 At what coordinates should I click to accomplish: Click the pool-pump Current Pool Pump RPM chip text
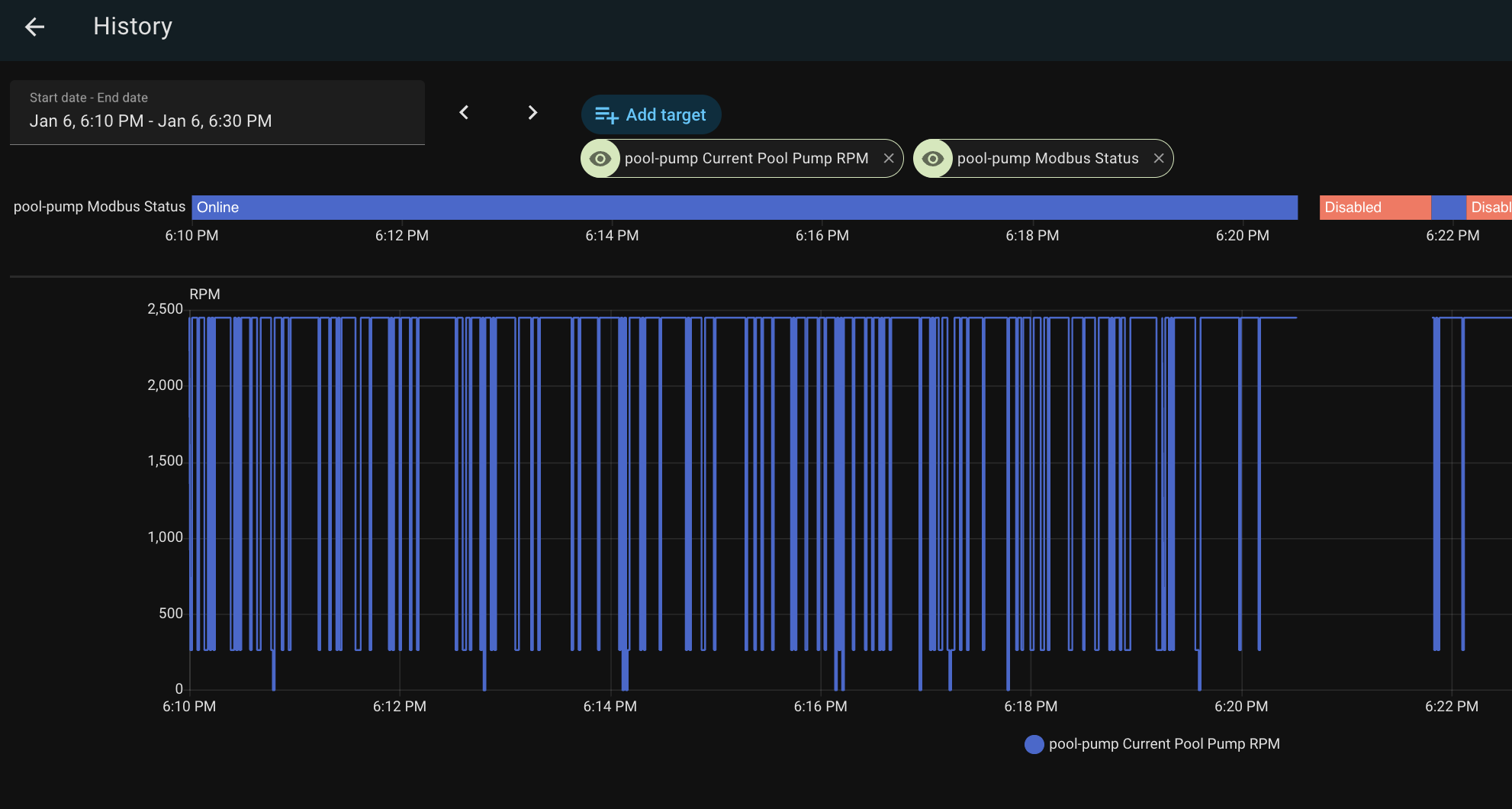[x=745, y=159]
